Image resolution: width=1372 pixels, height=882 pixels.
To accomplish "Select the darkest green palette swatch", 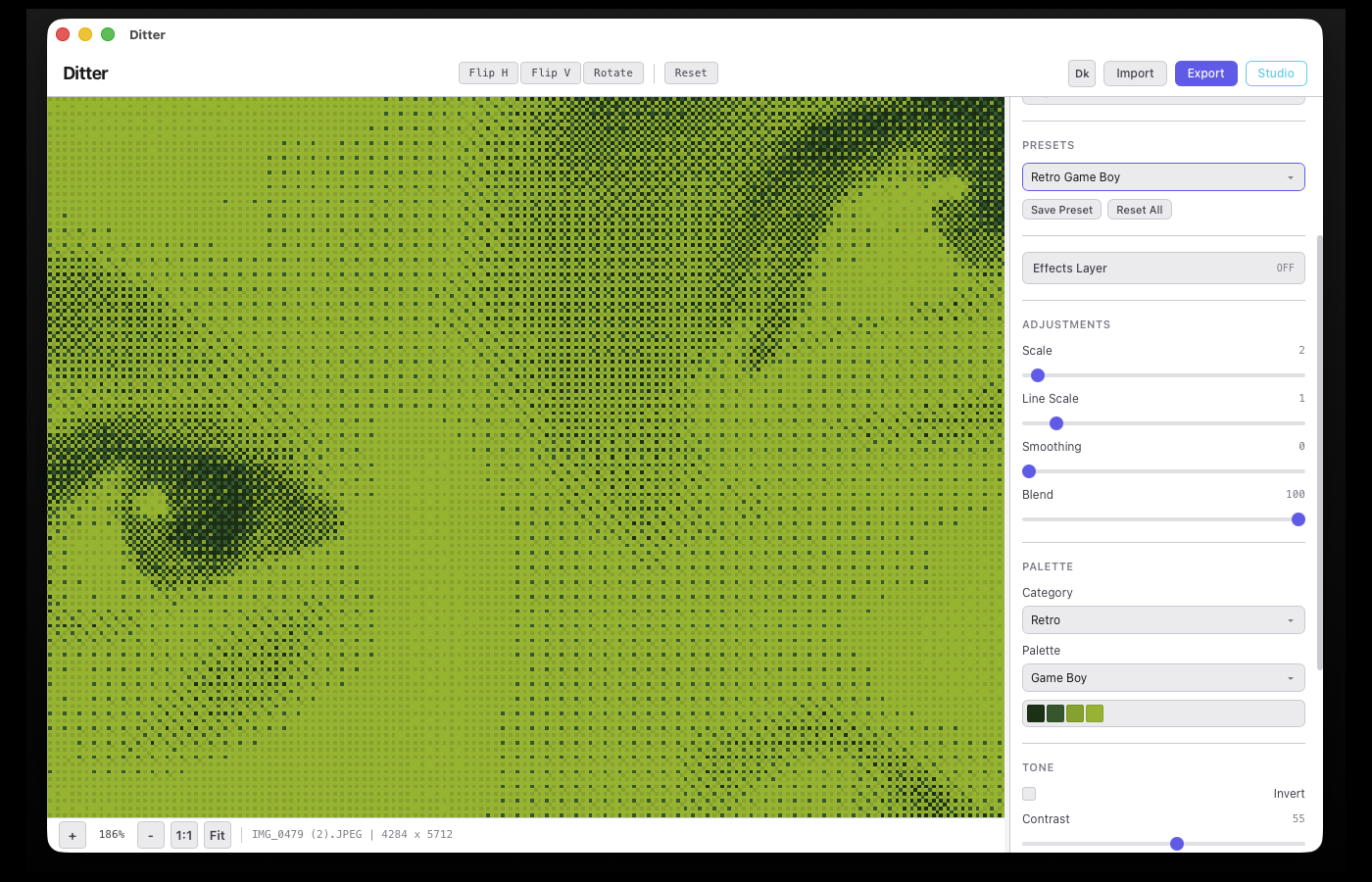I will click(x=1036, y=713).
